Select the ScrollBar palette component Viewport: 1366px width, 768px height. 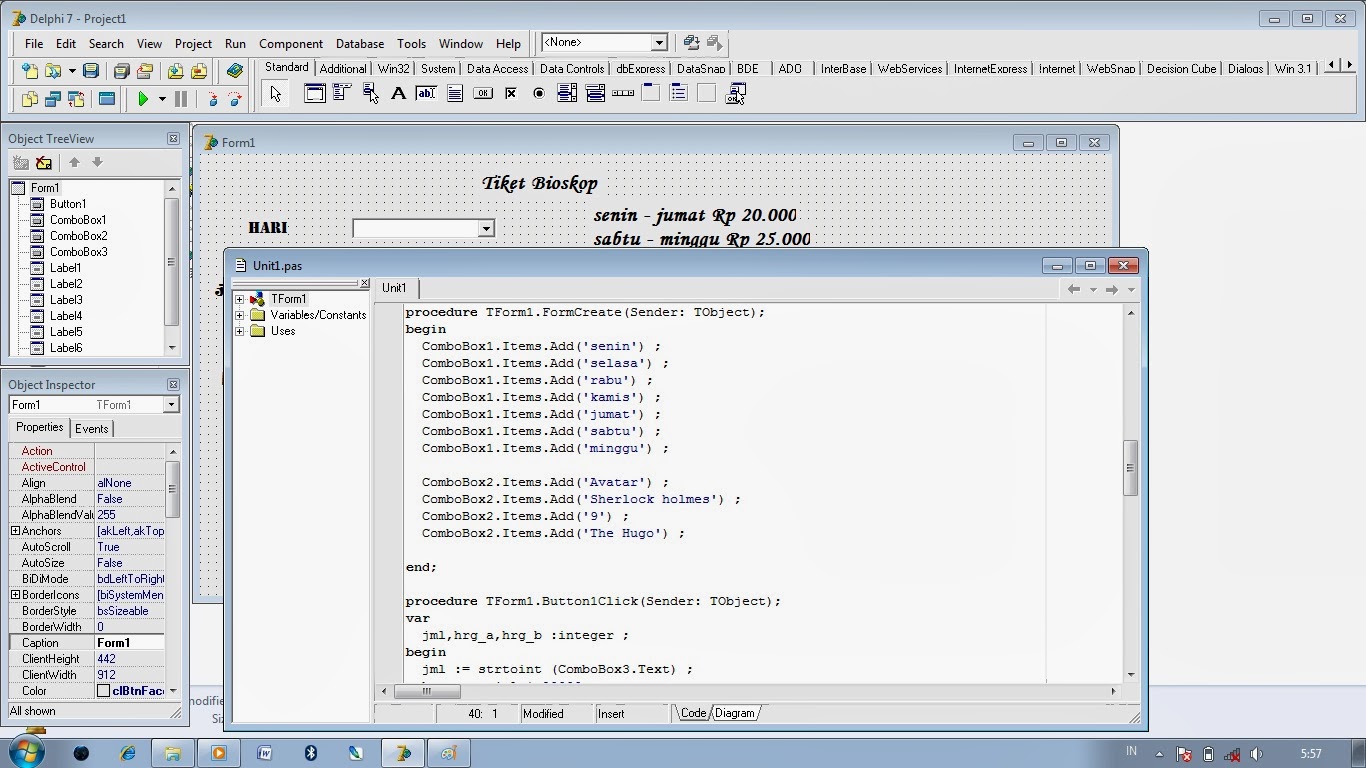[x=623, y=94]
